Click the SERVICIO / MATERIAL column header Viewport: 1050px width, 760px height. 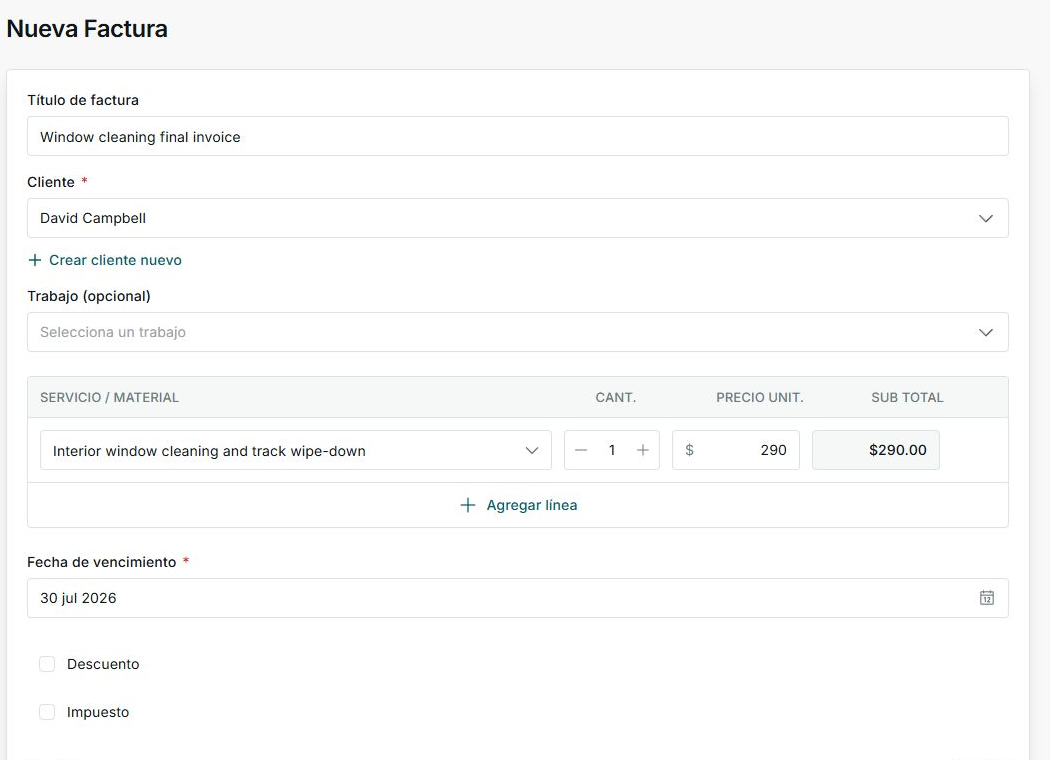109,398
